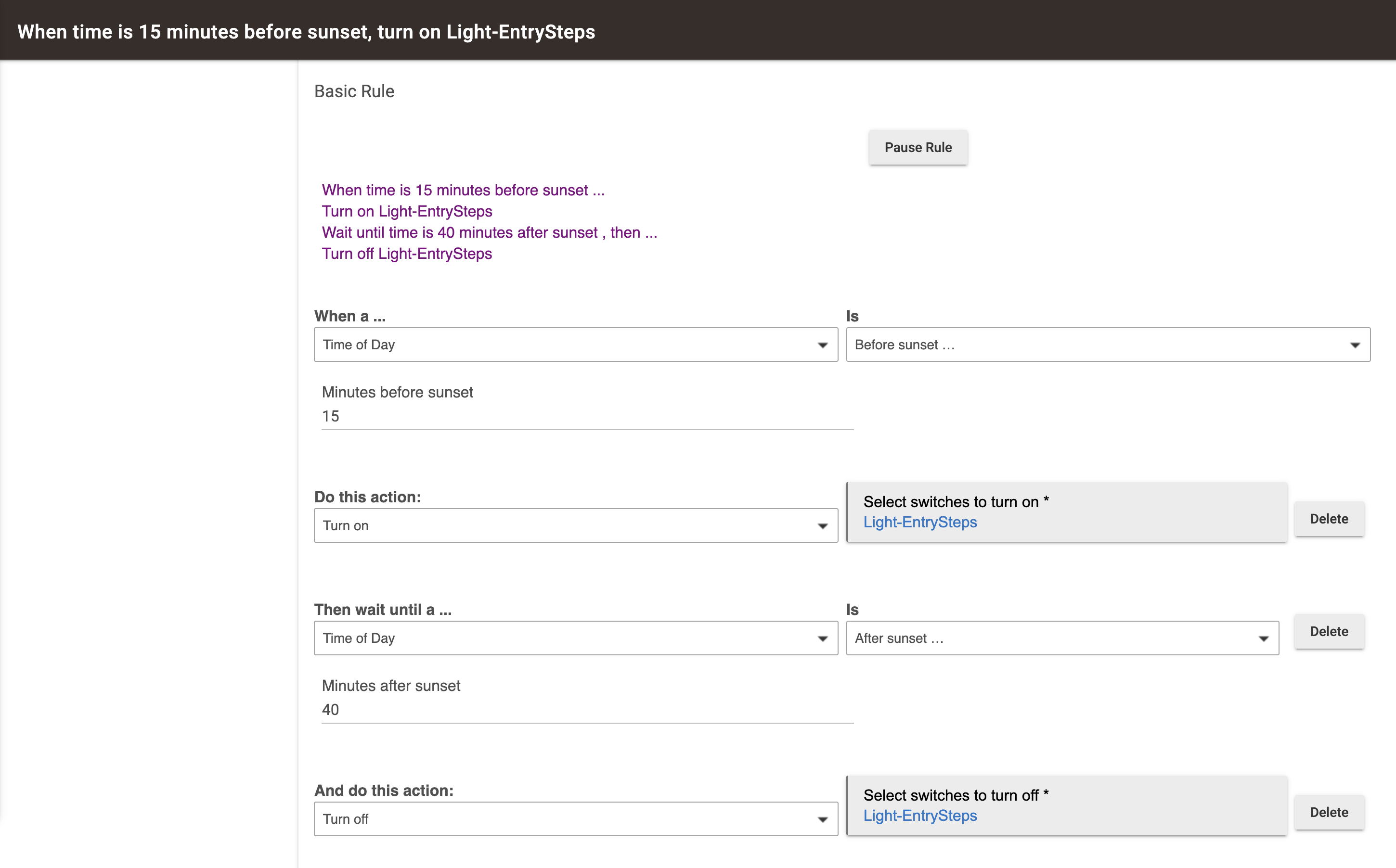Open Light-EntrySteps under switches to turn on
This screenshot has height=868, width=1396.
click(x=920, y=522)
